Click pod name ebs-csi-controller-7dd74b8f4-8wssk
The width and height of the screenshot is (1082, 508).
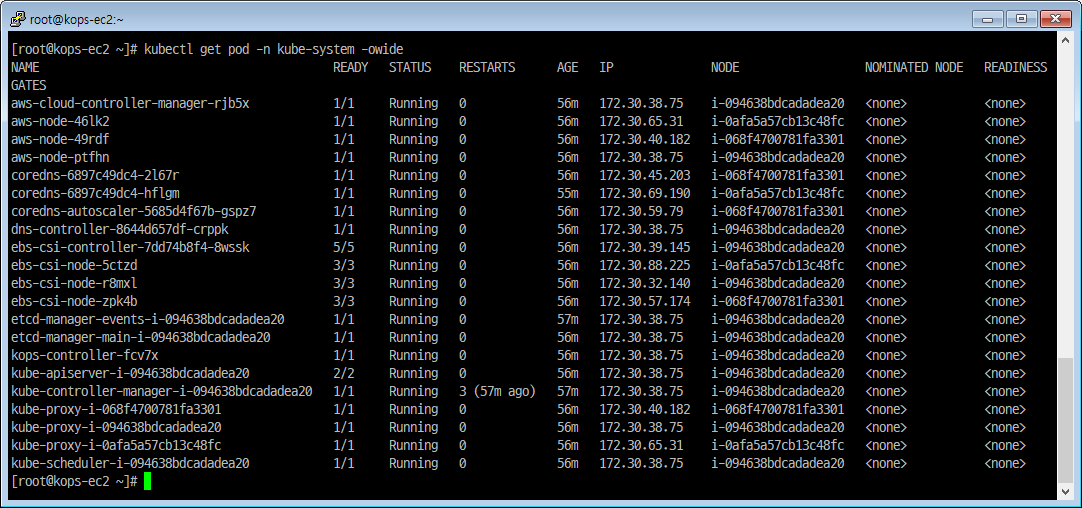coord(130,247)
